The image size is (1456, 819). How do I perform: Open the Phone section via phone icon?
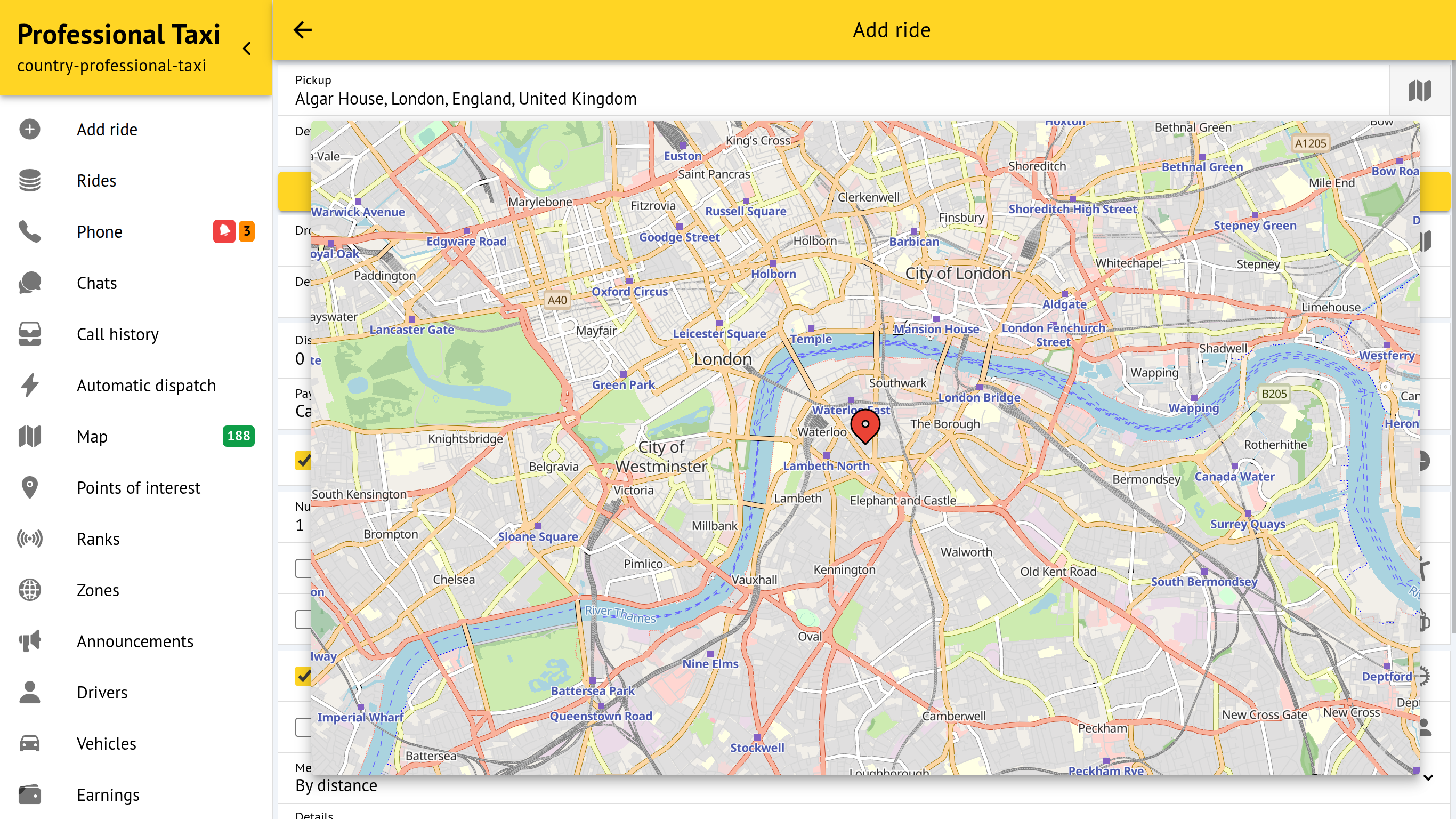[x=29, y=231]
